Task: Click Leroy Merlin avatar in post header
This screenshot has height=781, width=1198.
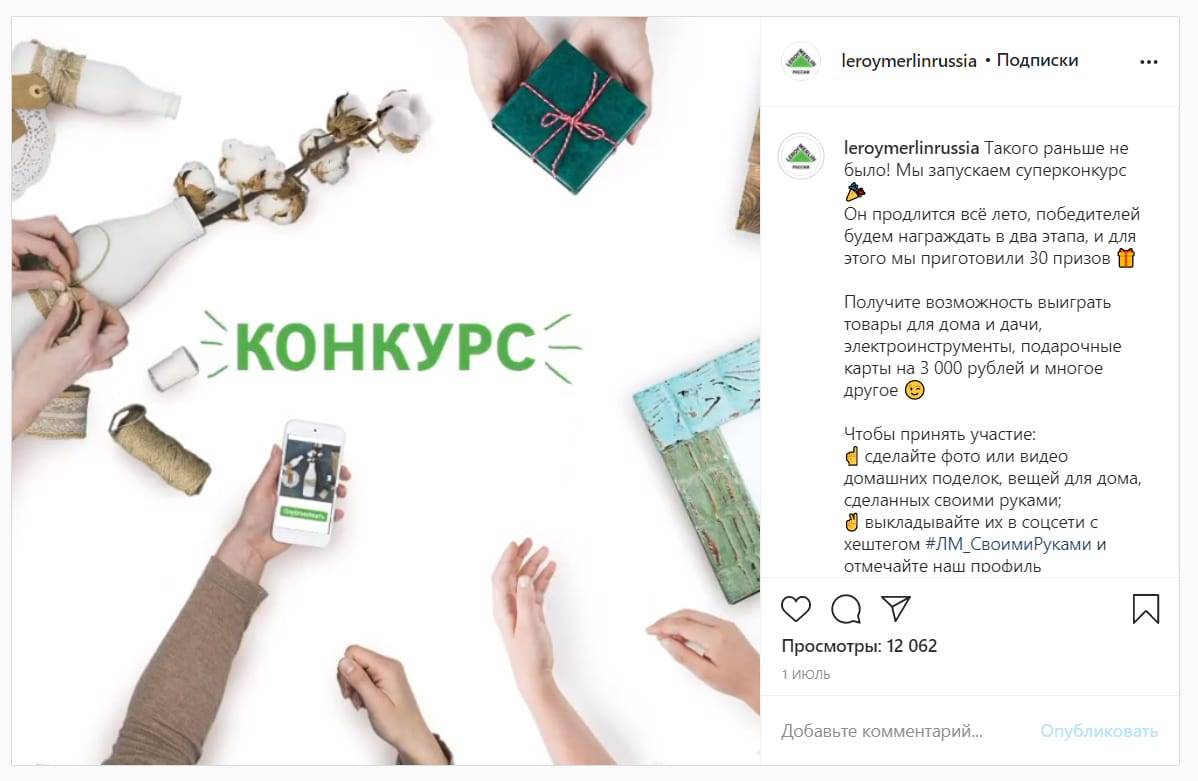Action: pyautogui.click(x=801, y=61)
